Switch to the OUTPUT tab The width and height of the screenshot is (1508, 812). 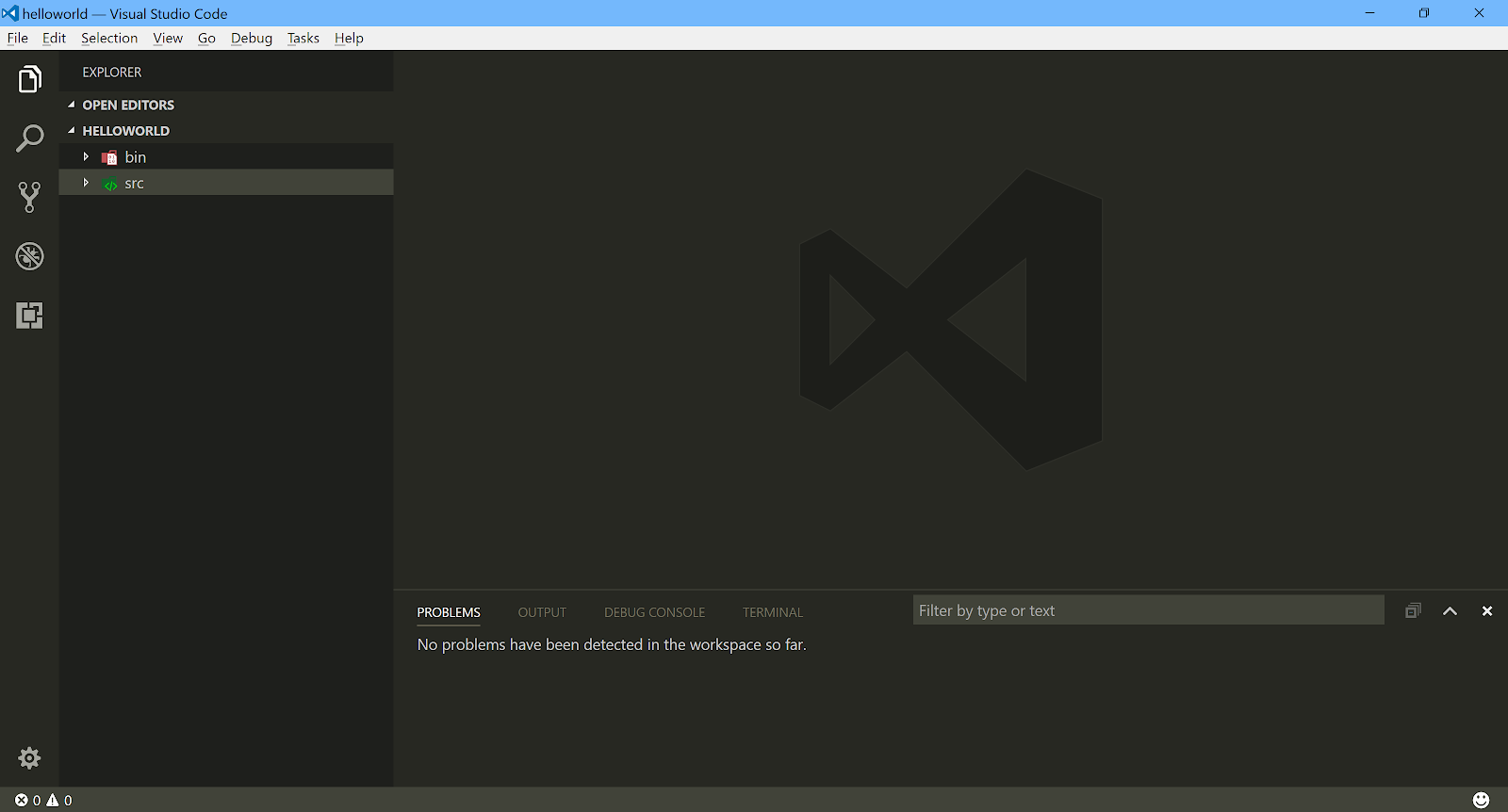coord(542,612)
